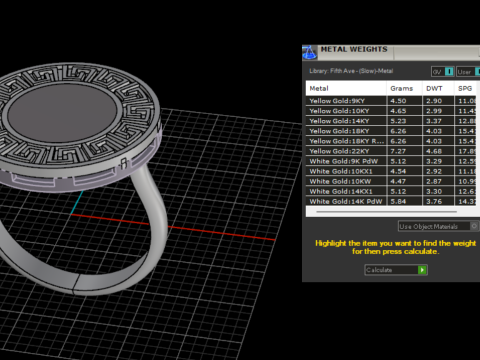Select the Yellow Gold:22KY row

391,151
